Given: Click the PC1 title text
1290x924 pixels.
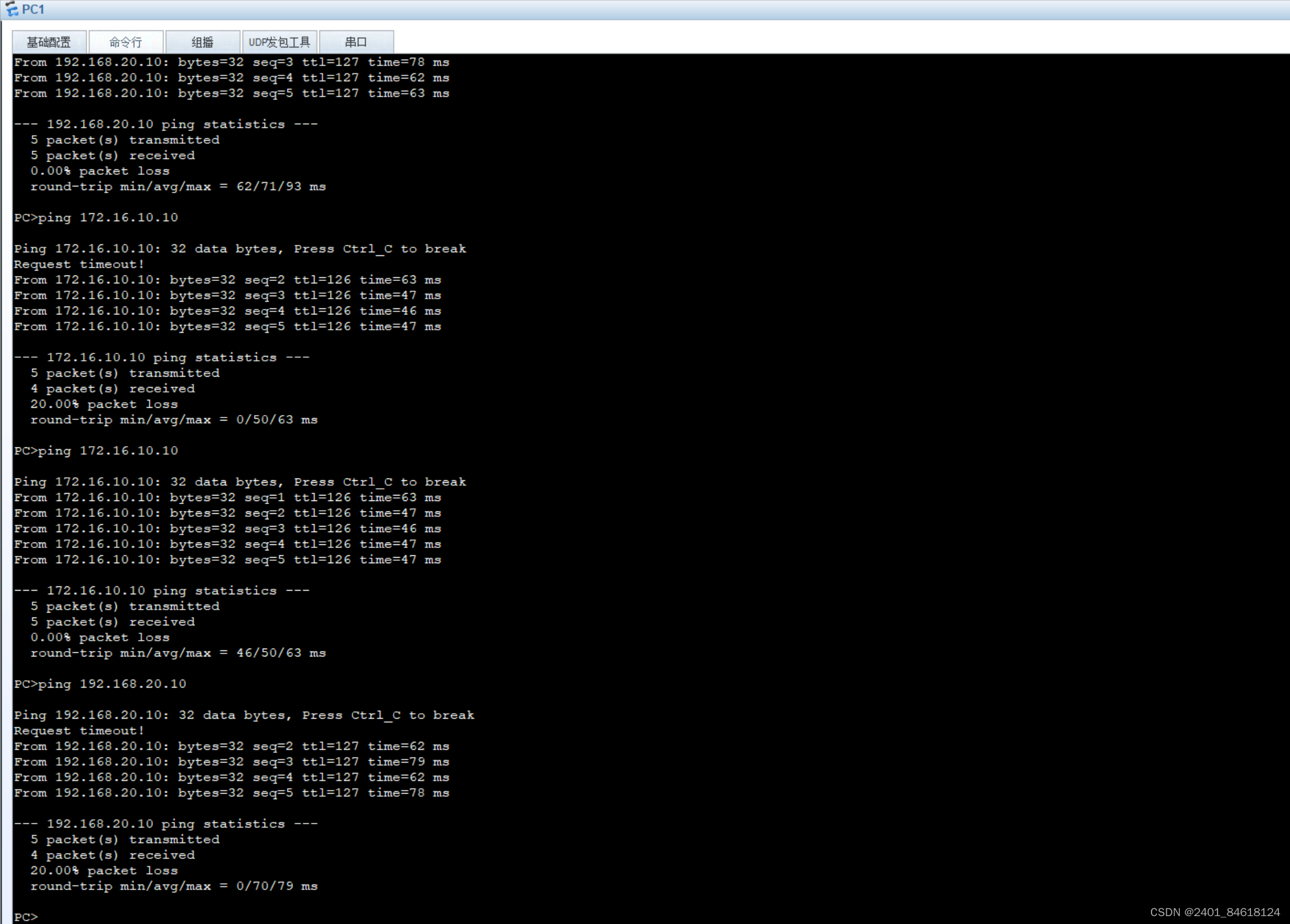Looking at the screenshot, I should coord(34,9).
